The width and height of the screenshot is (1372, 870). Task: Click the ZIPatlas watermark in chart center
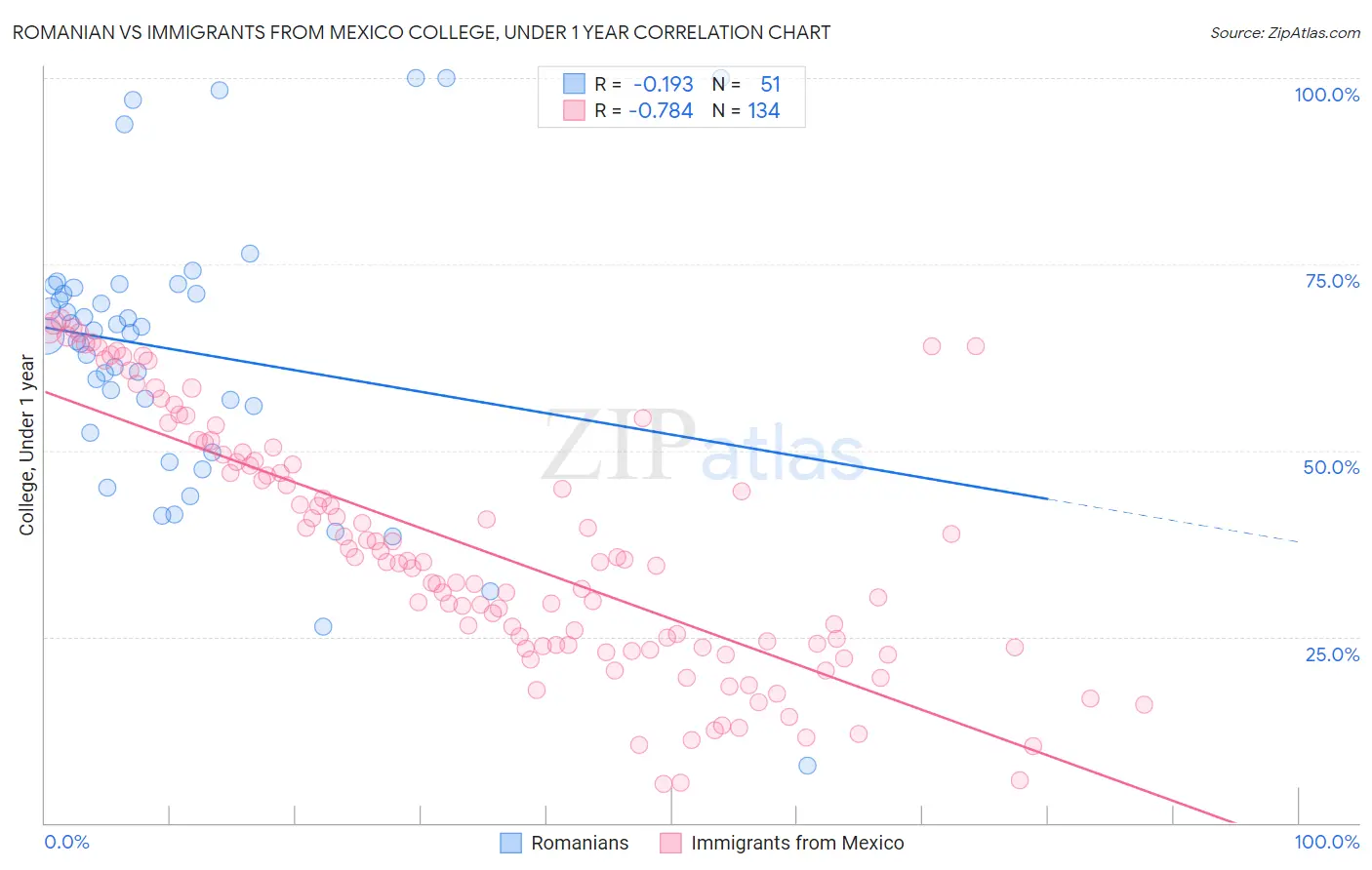pyautogui.click(x=703, y=447)
